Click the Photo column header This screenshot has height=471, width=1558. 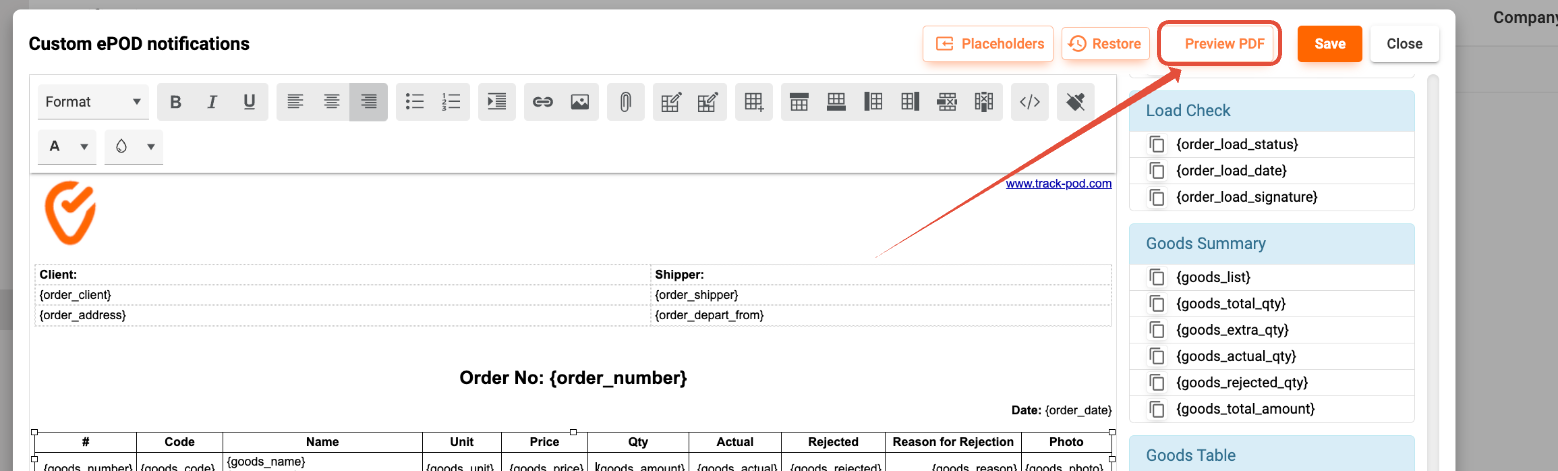[x=1066, y=442]
